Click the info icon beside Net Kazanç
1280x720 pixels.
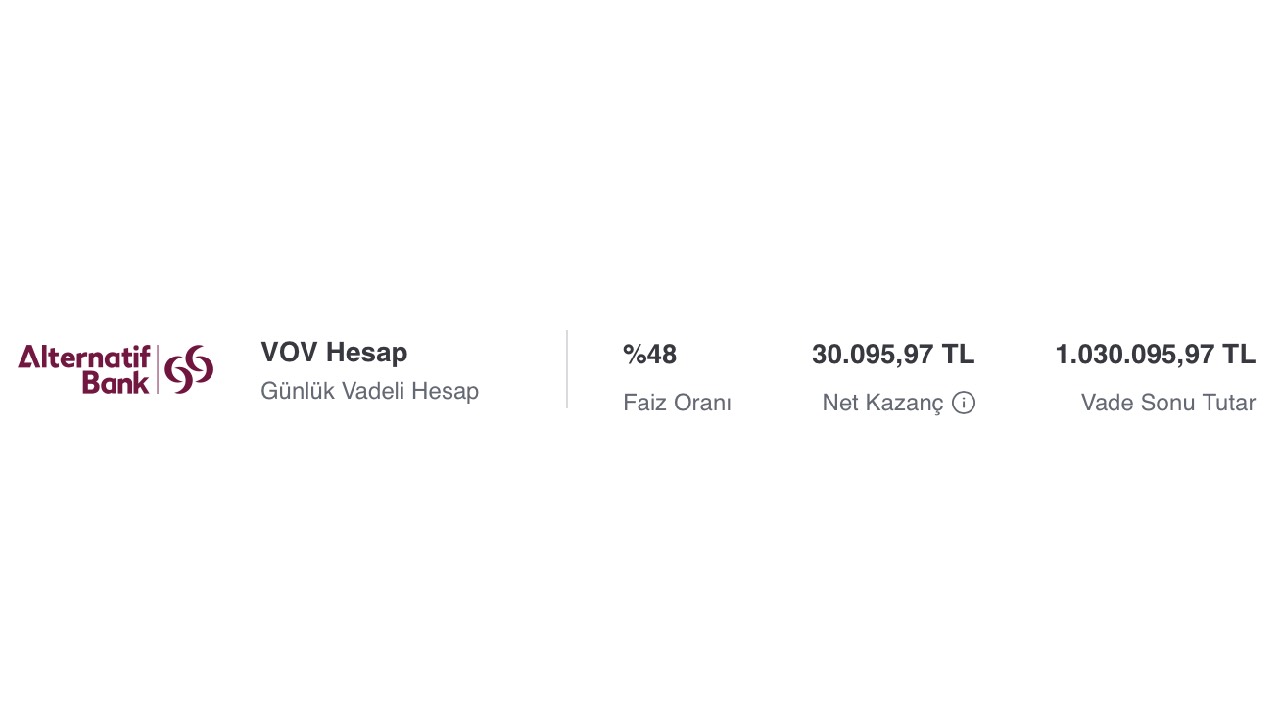(963, 403)
